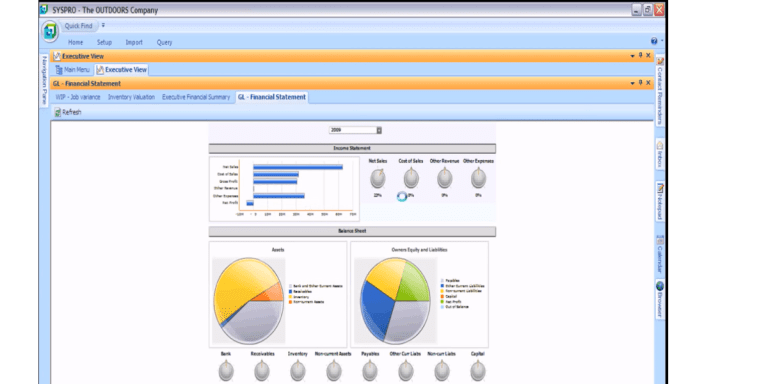Image resolution: width=768 pixels, height=384 pixels.
Task: Click the Other Expenses gauge dial
Action: click(x=479, y=178)
